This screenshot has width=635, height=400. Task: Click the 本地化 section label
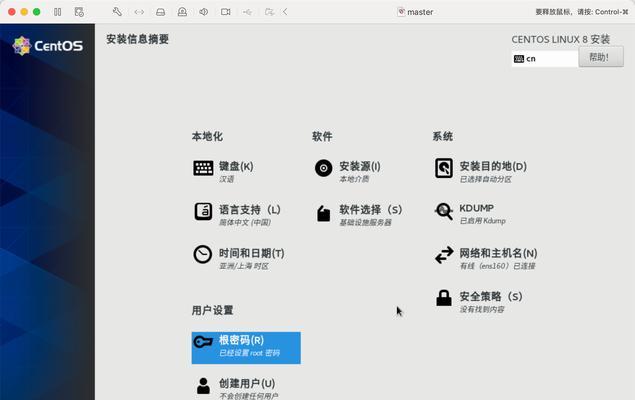tap(207, 136)
